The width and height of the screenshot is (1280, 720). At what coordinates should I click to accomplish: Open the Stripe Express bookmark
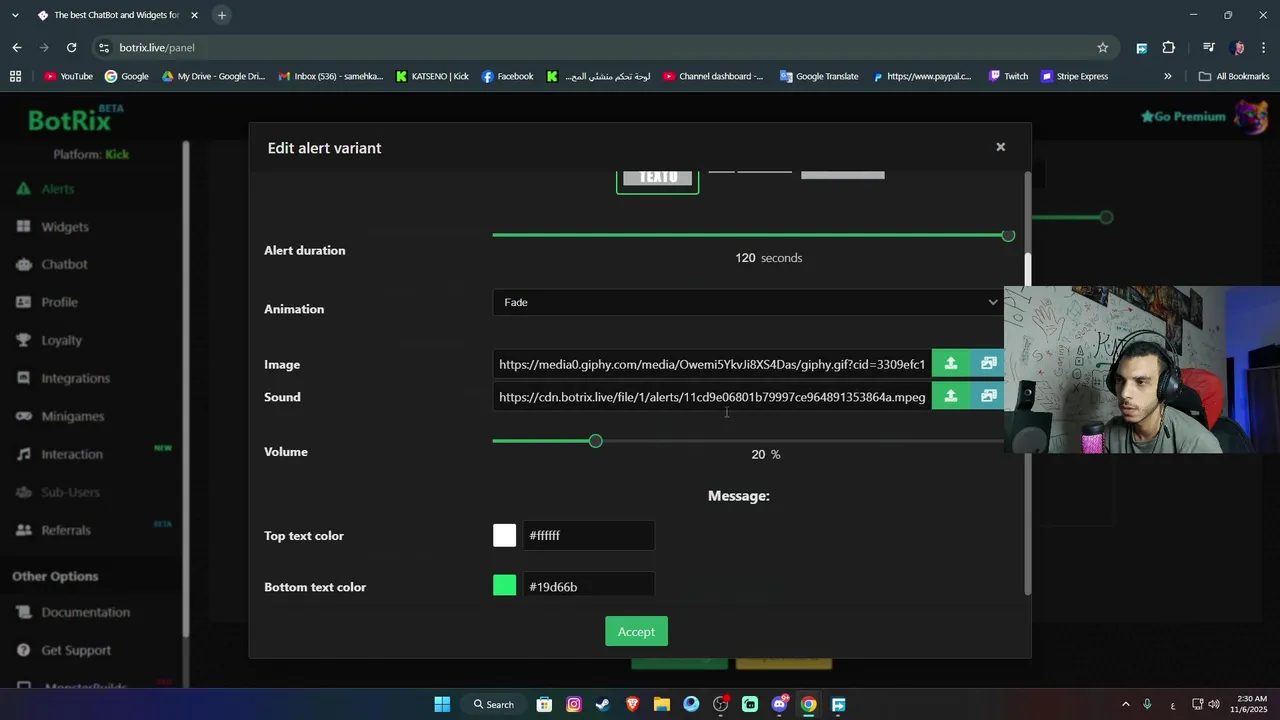(1074, 76)
